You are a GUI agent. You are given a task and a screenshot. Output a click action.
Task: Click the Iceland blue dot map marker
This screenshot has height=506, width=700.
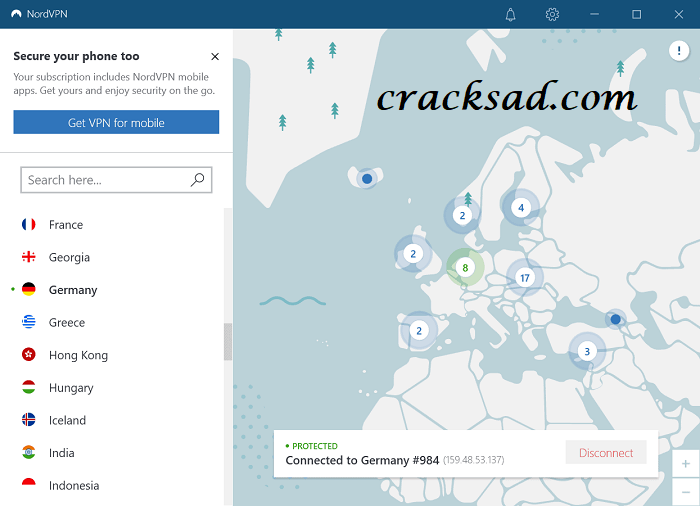[367, 179]
